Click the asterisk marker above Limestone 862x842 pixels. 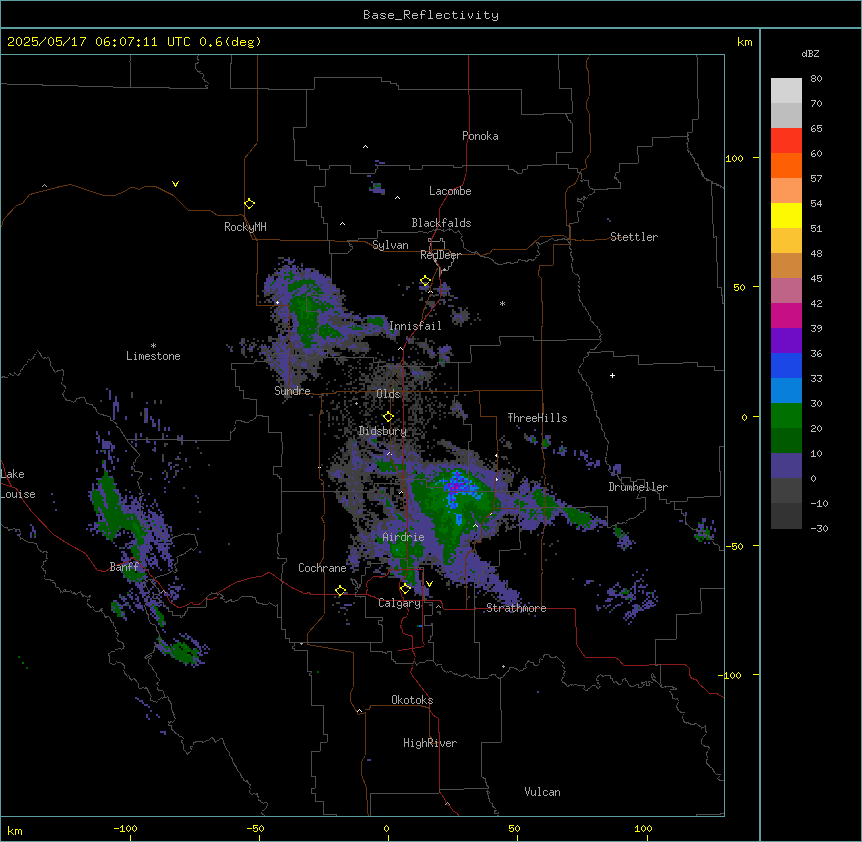tap(153, 346)
